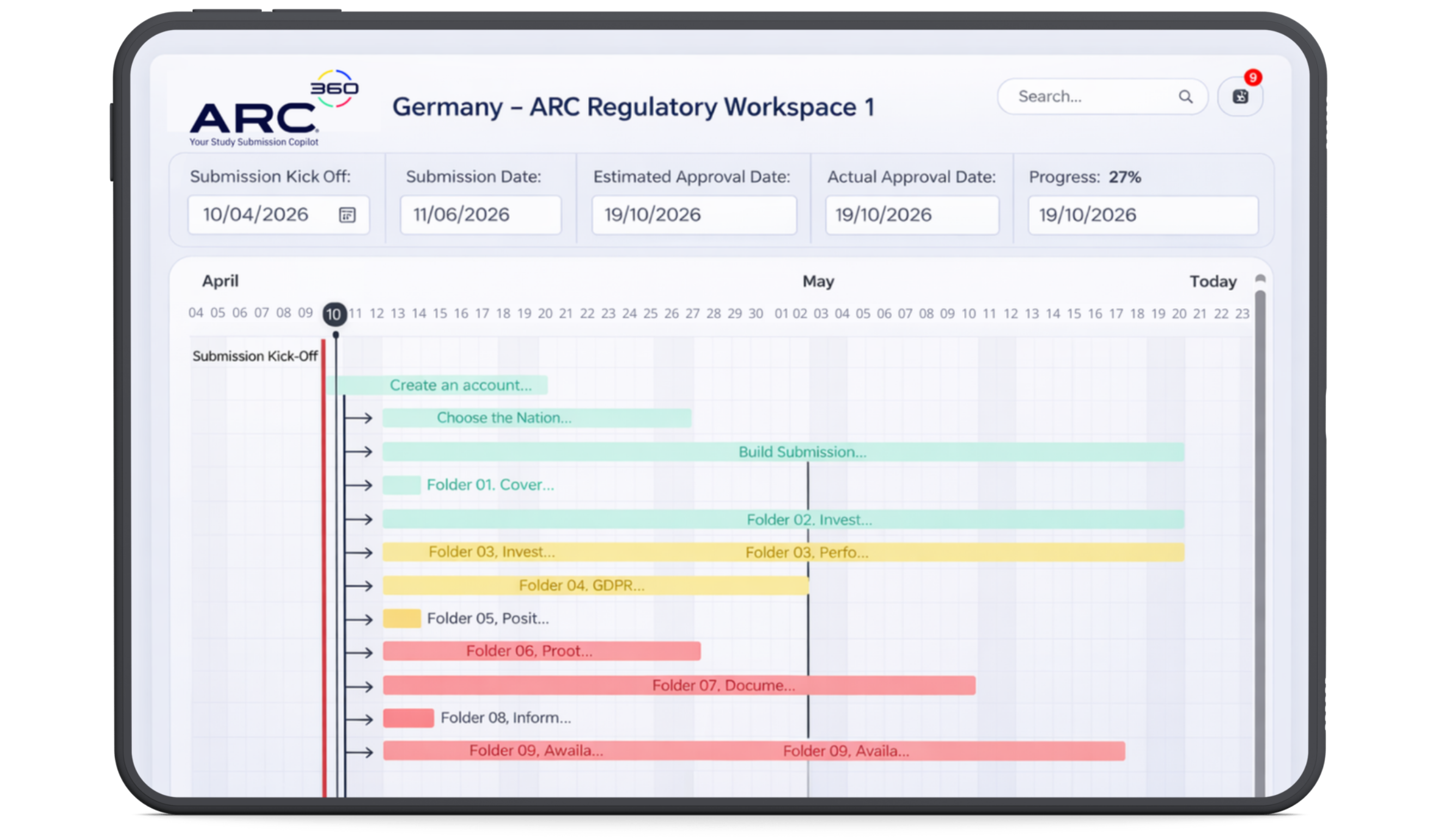Click the dependency arrow beside Folder 06
The height and width of the screenshot is (840, 1438).
359,652
